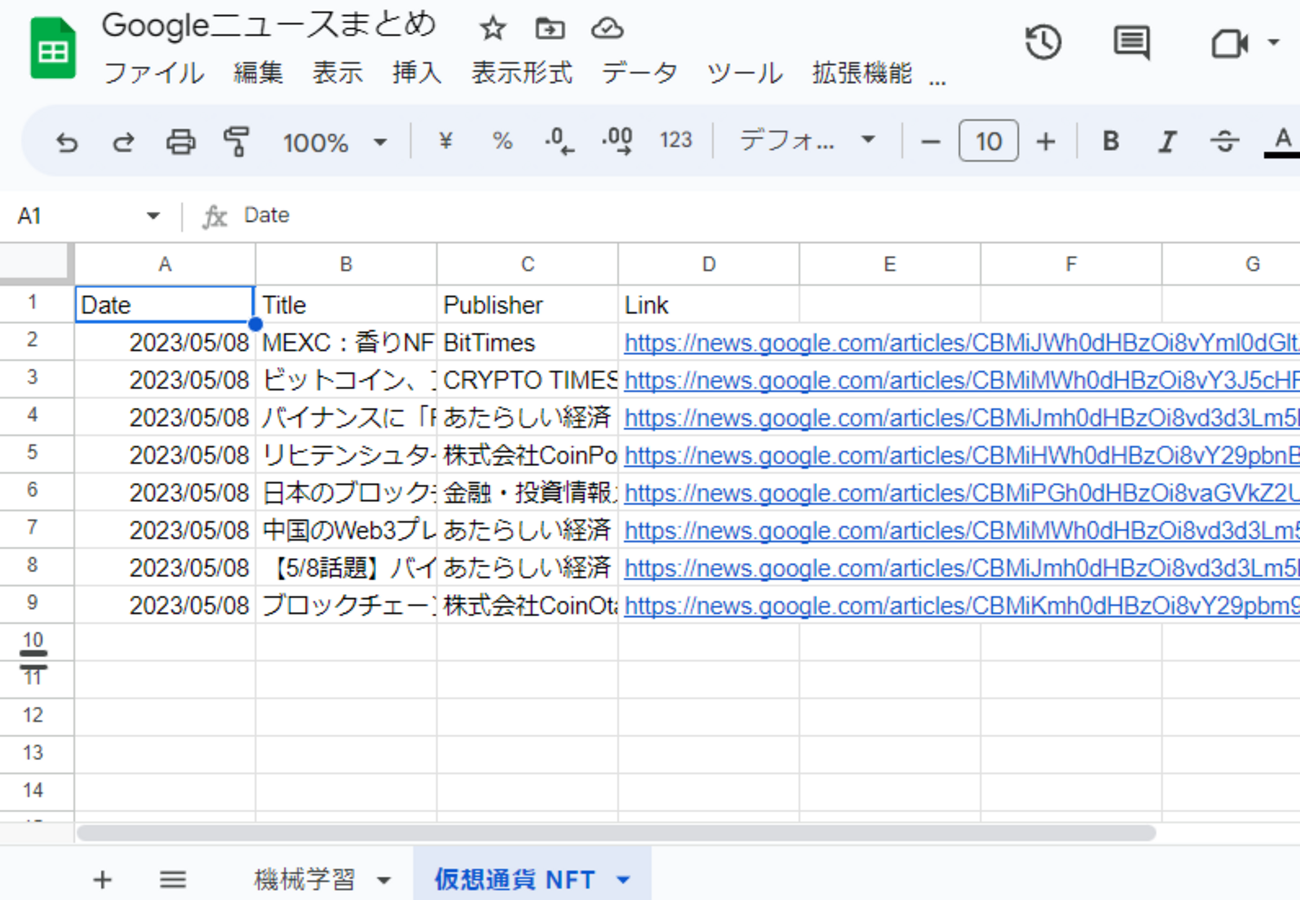Open the comments speech bubble icon
Viewport: 1300px width, 900px height.
pos(1131,43)
